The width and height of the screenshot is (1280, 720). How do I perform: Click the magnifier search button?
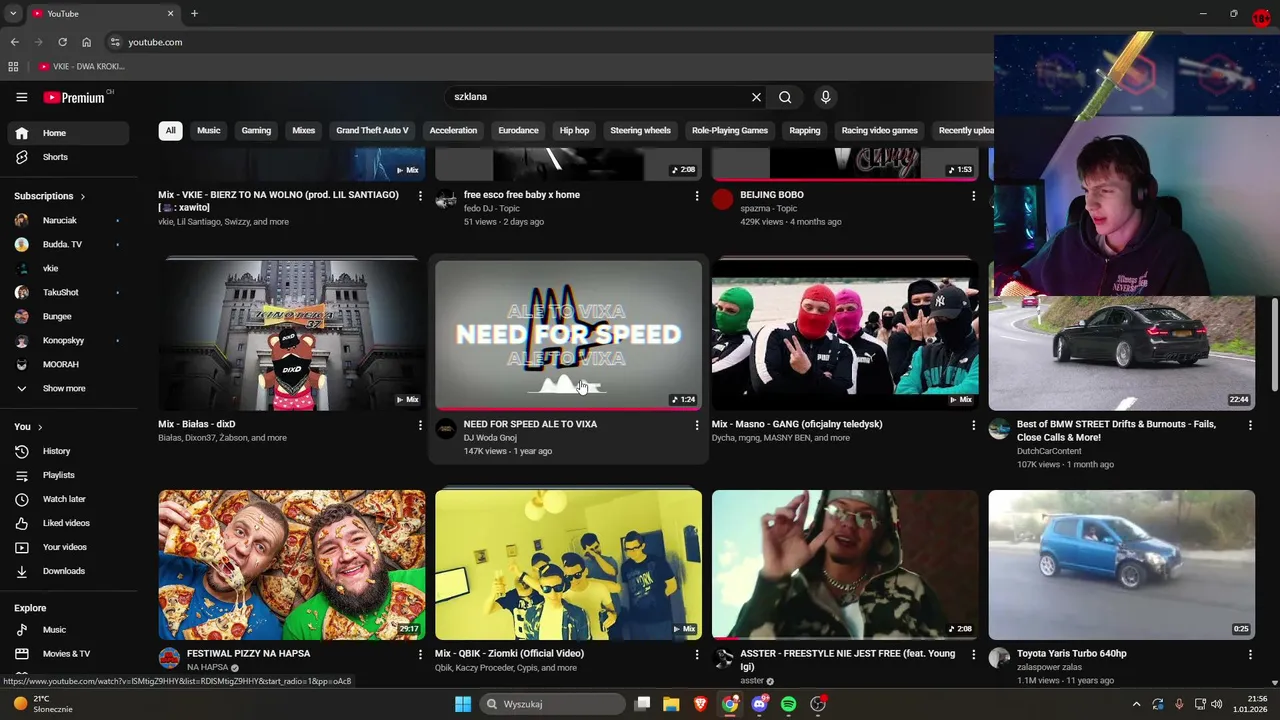tap(785, 97)
